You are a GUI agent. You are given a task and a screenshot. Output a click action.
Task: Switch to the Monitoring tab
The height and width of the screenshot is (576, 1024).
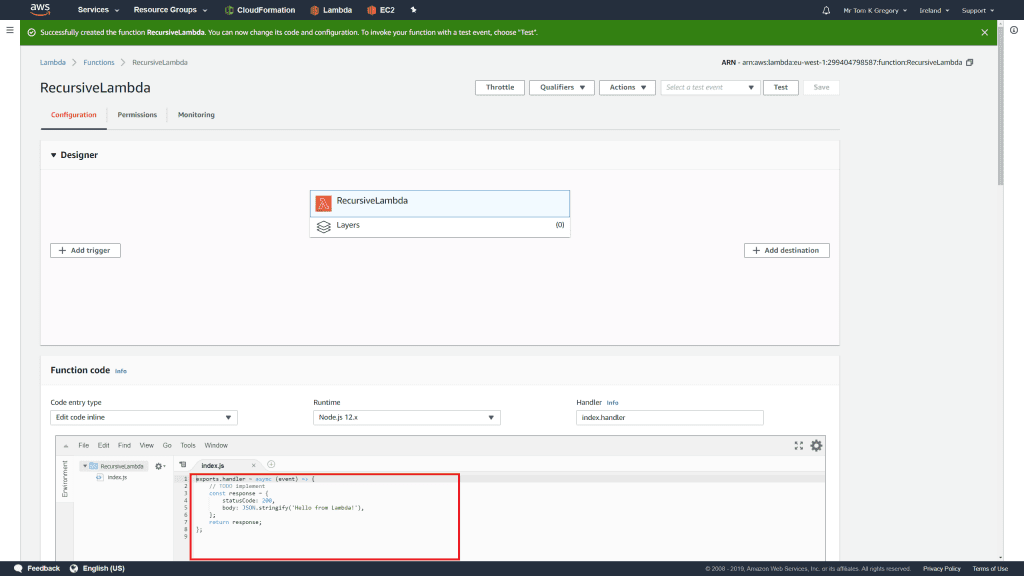196,115
